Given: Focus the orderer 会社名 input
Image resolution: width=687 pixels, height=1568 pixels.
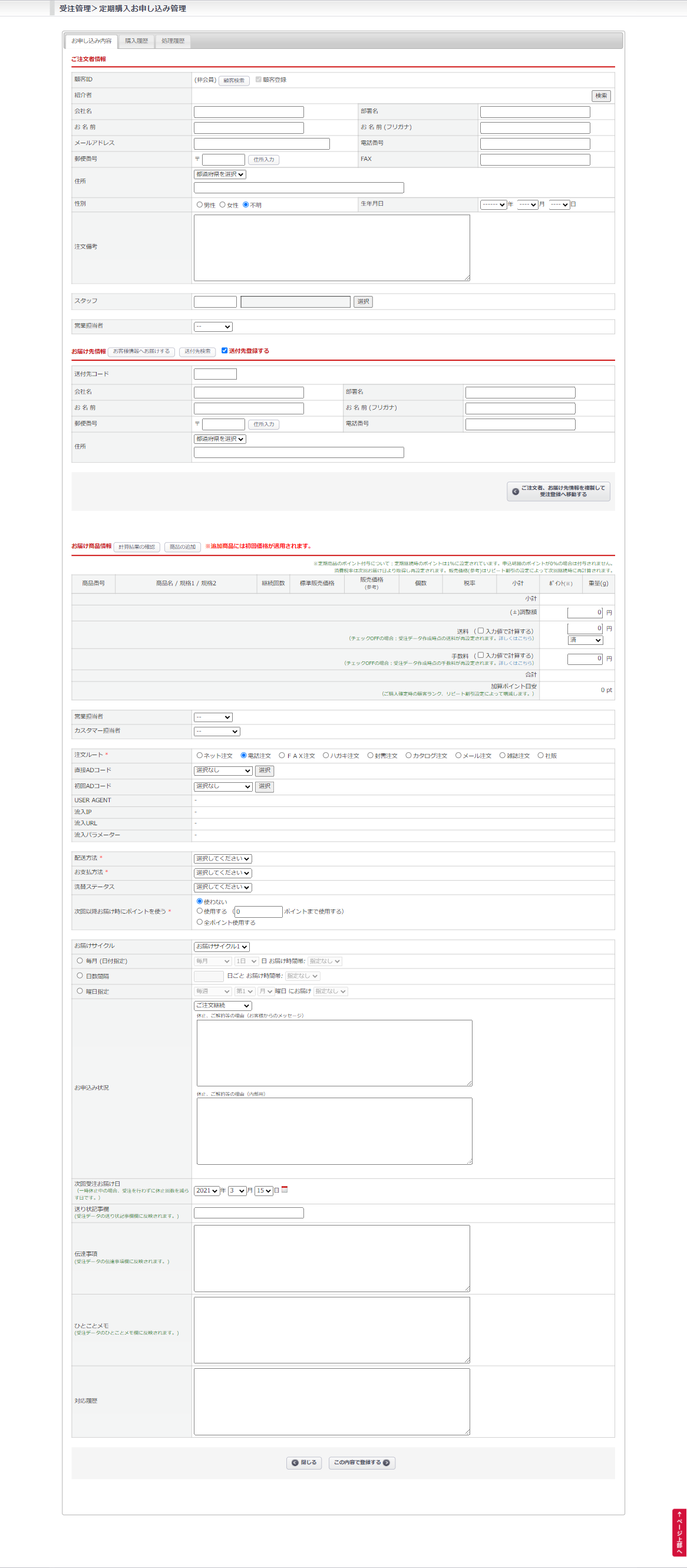Looking at the screenshot, I should pos(249,112).
